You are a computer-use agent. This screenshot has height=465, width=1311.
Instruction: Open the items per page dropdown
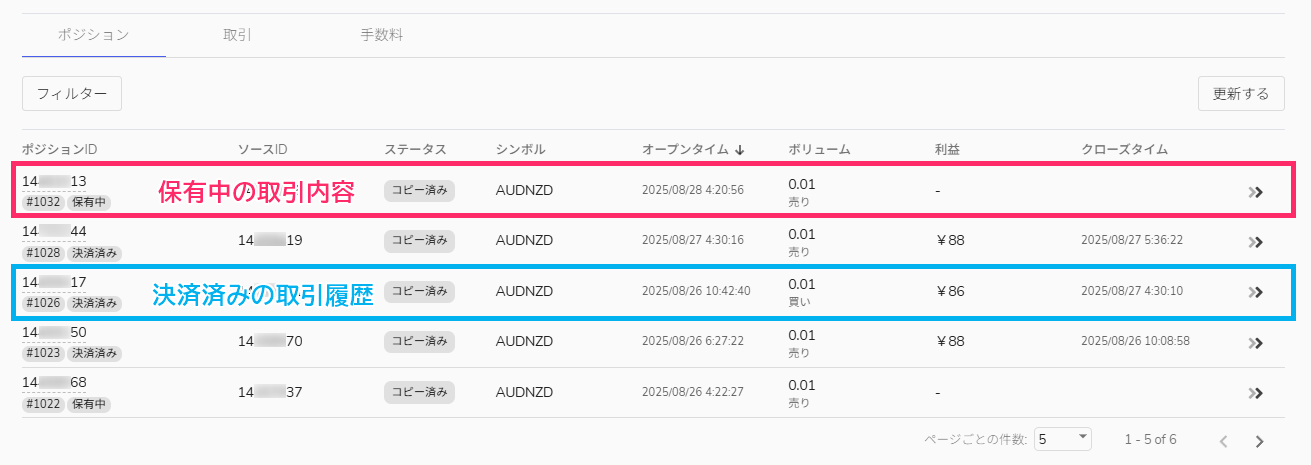(1062, 439)
